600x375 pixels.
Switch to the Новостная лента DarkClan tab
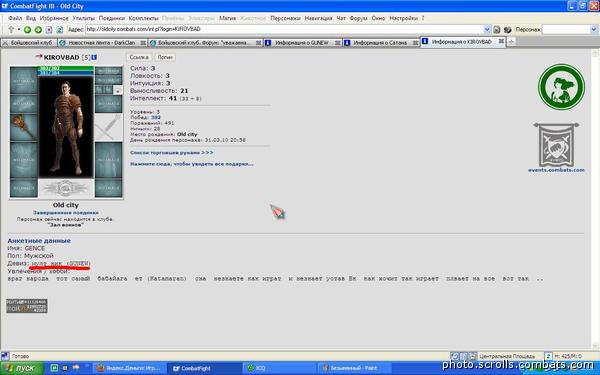tap(102, 43)
